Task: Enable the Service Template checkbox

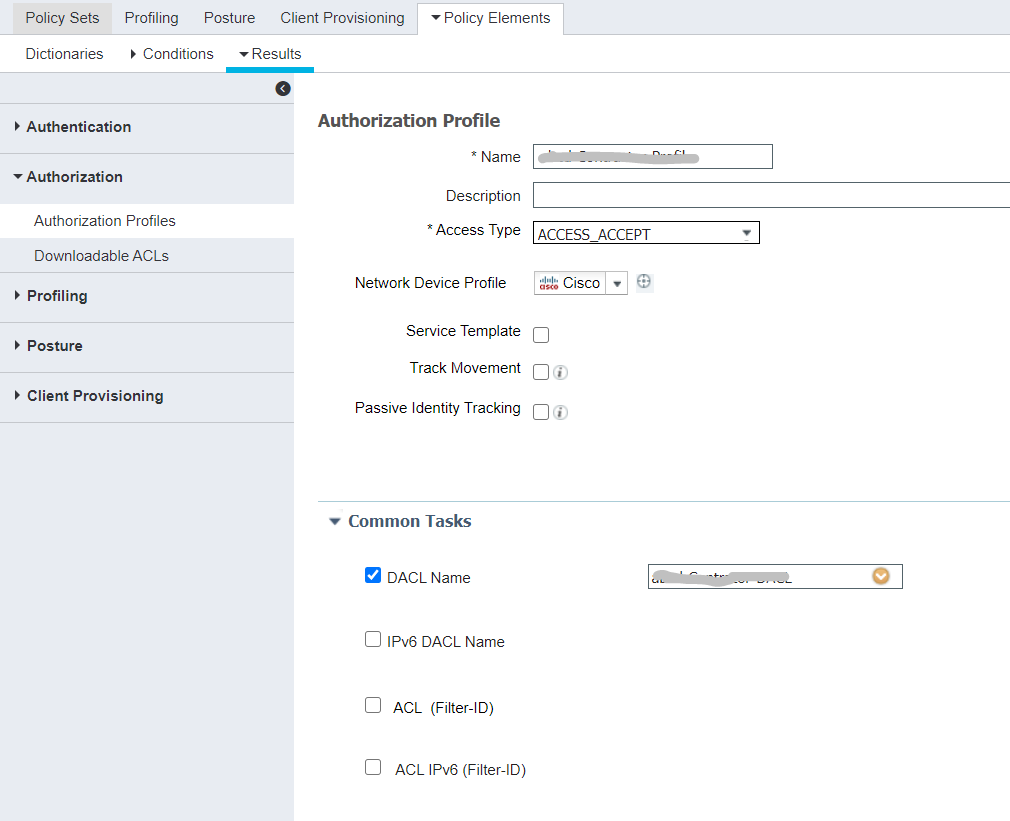Action: coord(541,334)
